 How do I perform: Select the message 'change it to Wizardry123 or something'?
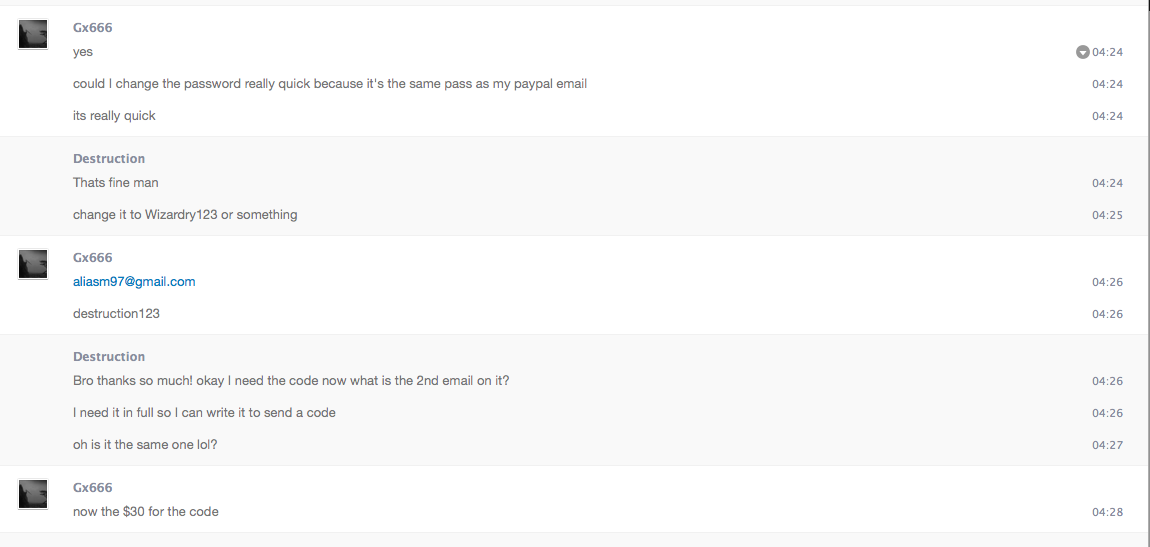tap(185, 215)
